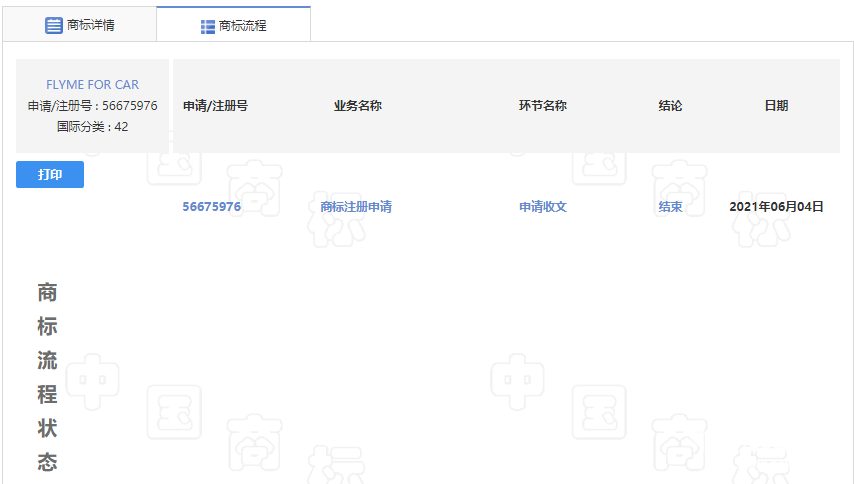Click the 申请/注册号 column header
The image size is (854, 484).
tap(215, 106)
